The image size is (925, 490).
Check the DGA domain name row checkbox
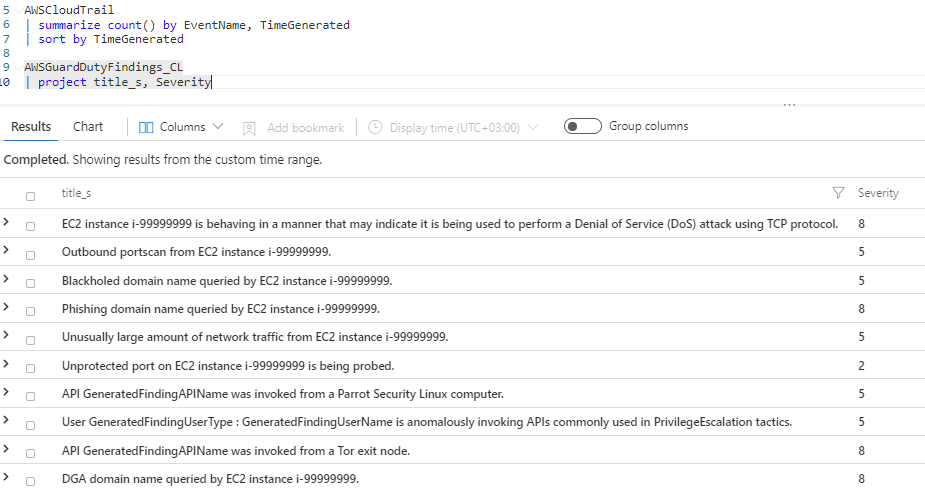(30, 481)
